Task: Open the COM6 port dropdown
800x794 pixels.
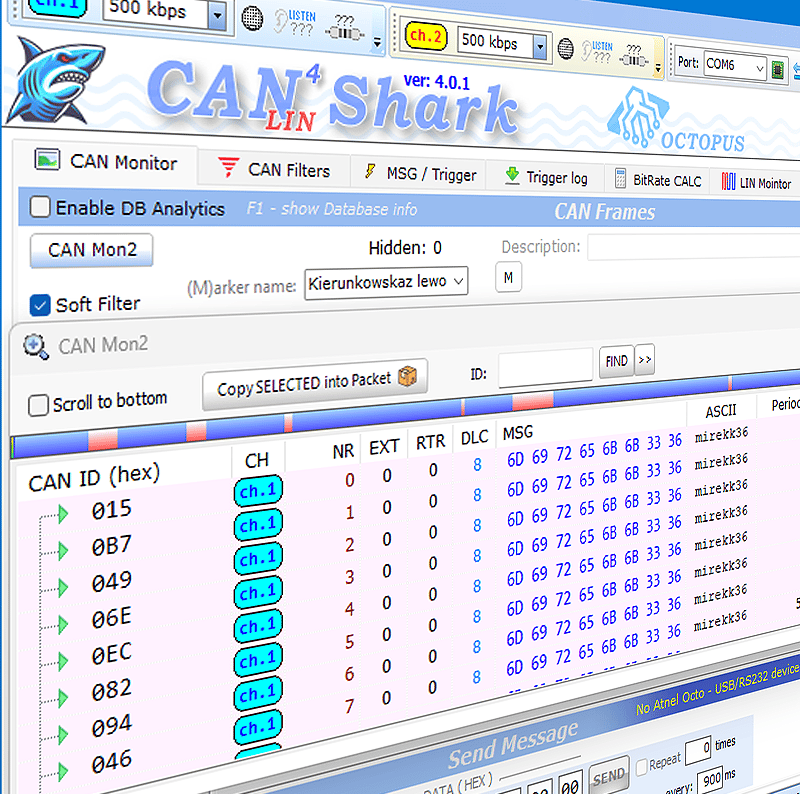Action: (x=760, y=67)
